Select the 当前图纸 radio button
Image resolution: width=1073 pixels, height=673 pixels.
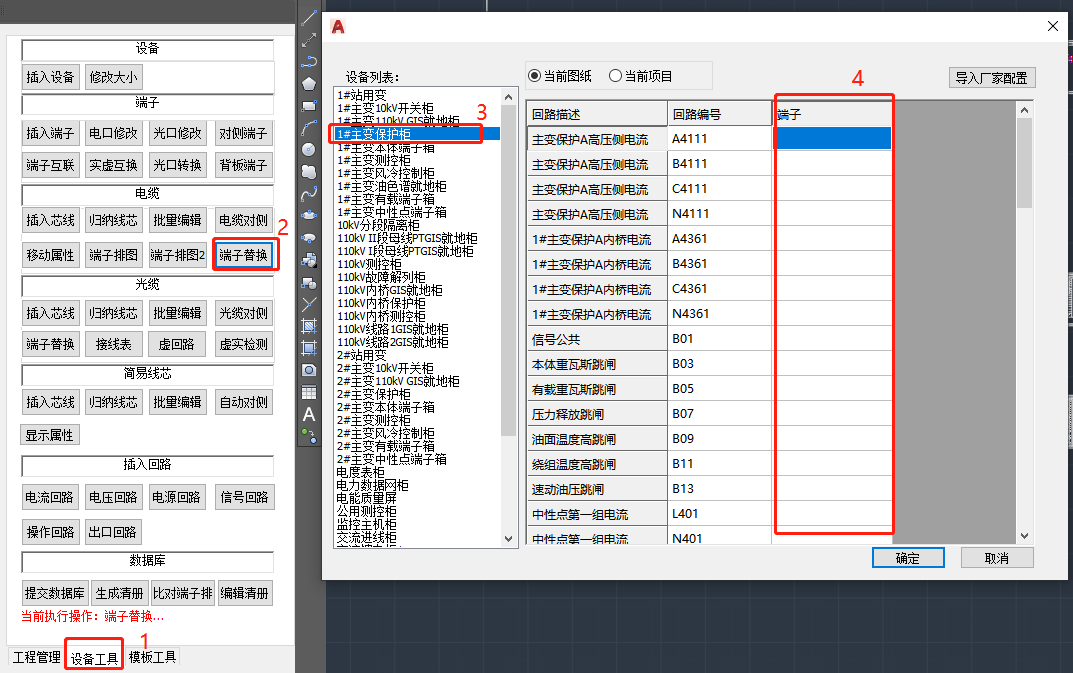click(x=535, y=76)
